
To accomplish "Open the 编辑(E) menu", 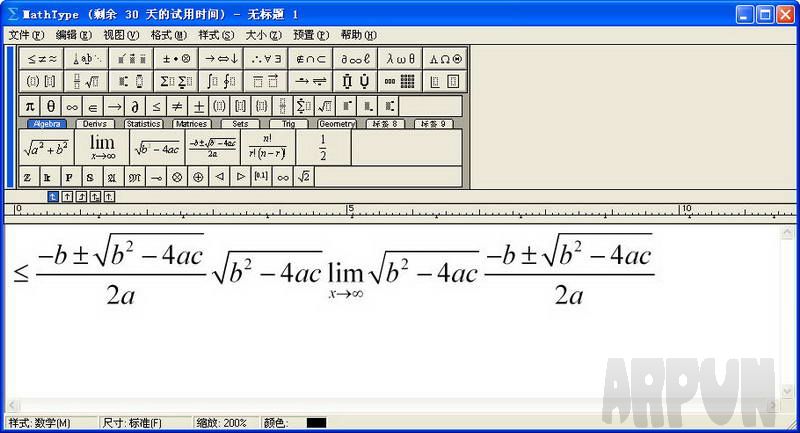I will click(x=73, y=35).
